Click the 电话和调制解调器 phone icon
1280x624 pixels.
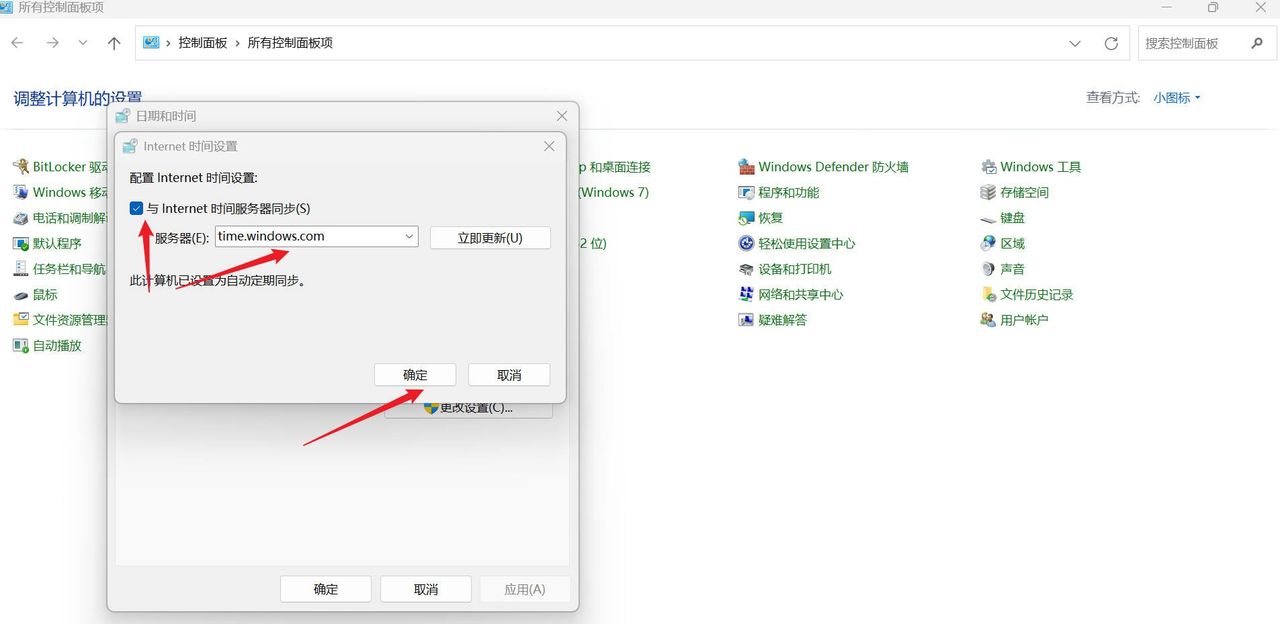pos(20,218)
